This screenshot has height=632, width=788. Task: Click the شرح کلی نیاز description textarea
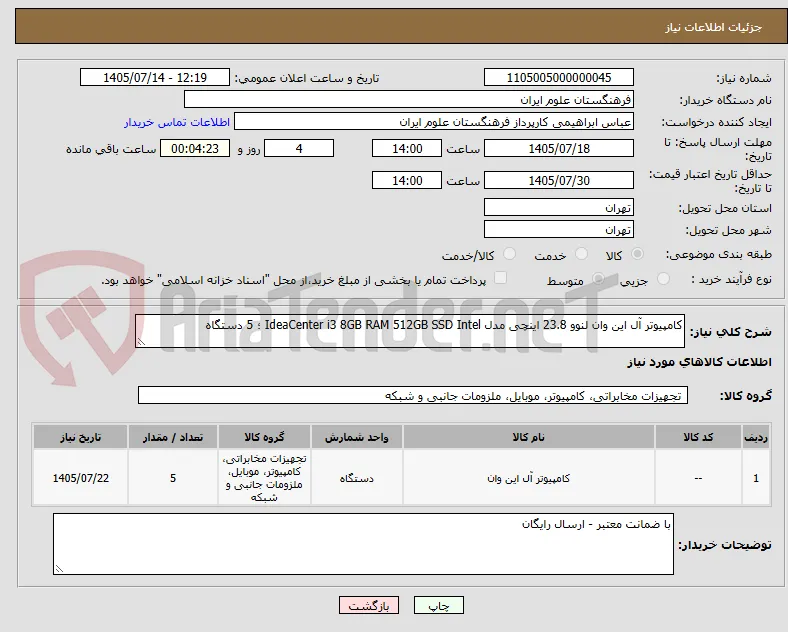[410, 331]
